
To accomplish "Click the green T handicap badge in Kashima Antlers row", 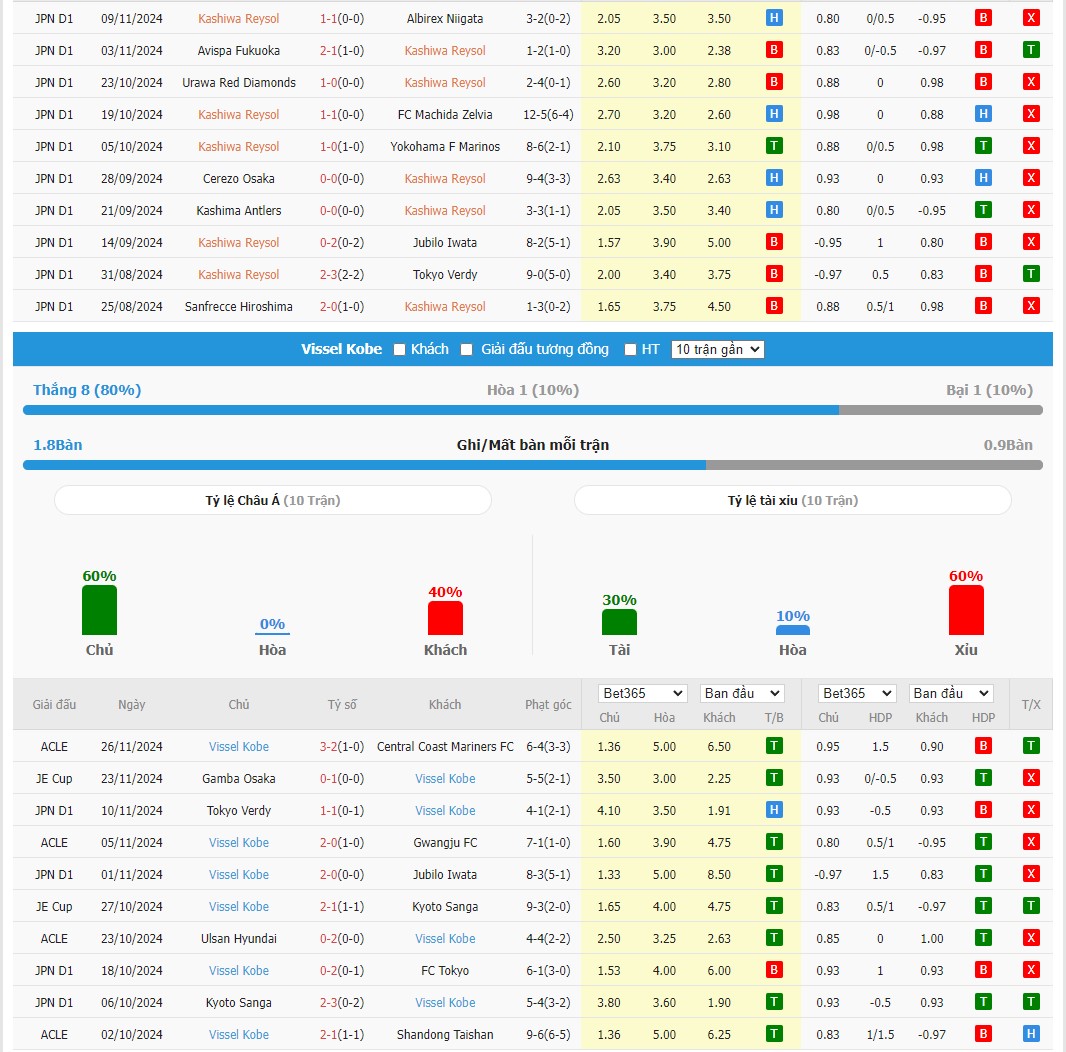I will point(983,209).
